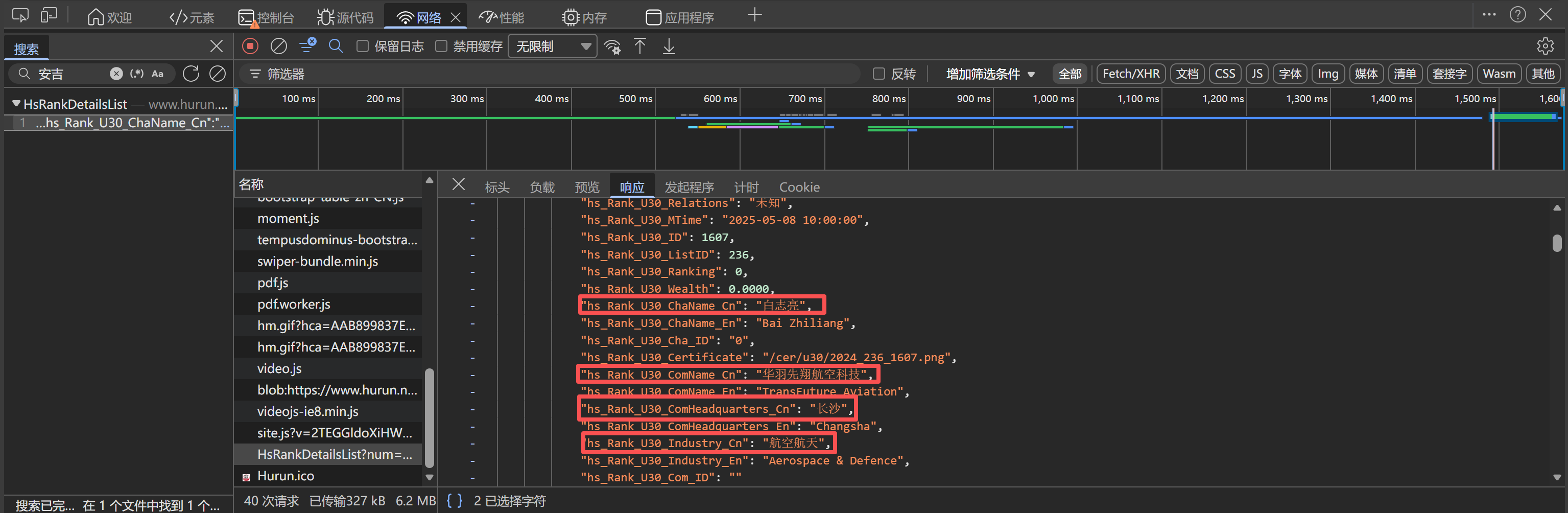Click the response pane scrollbar thumb
Screen dimensions: 1568x513
[x=1556, y=243]
